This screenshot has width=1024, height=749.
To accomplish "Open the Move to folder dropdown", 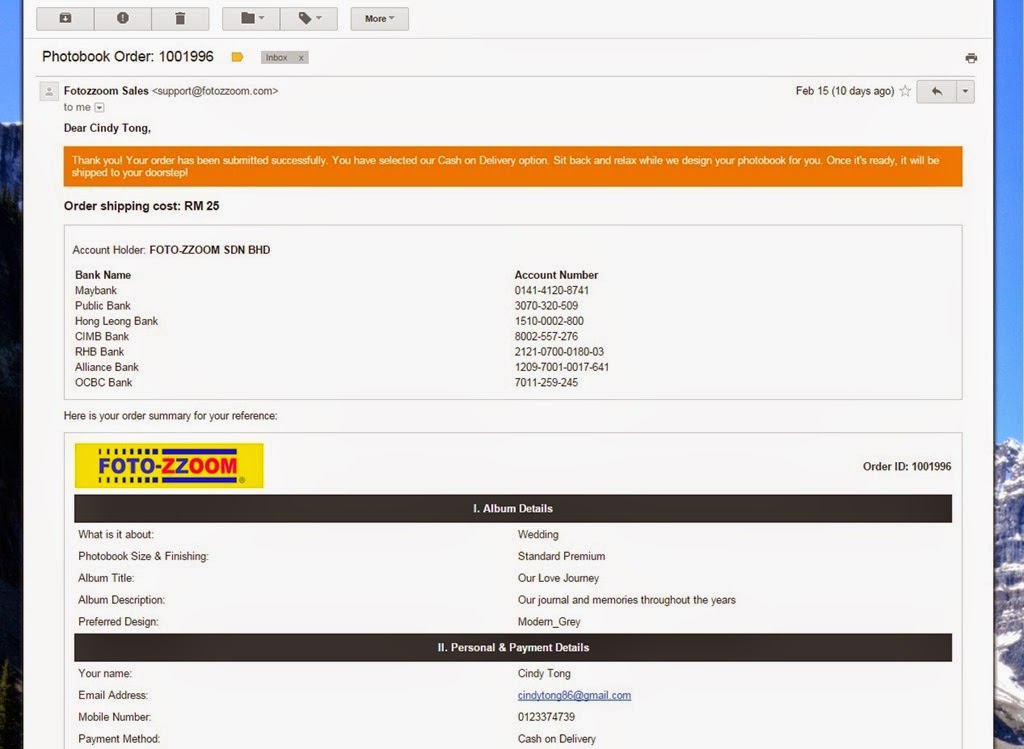I will 251,18.
